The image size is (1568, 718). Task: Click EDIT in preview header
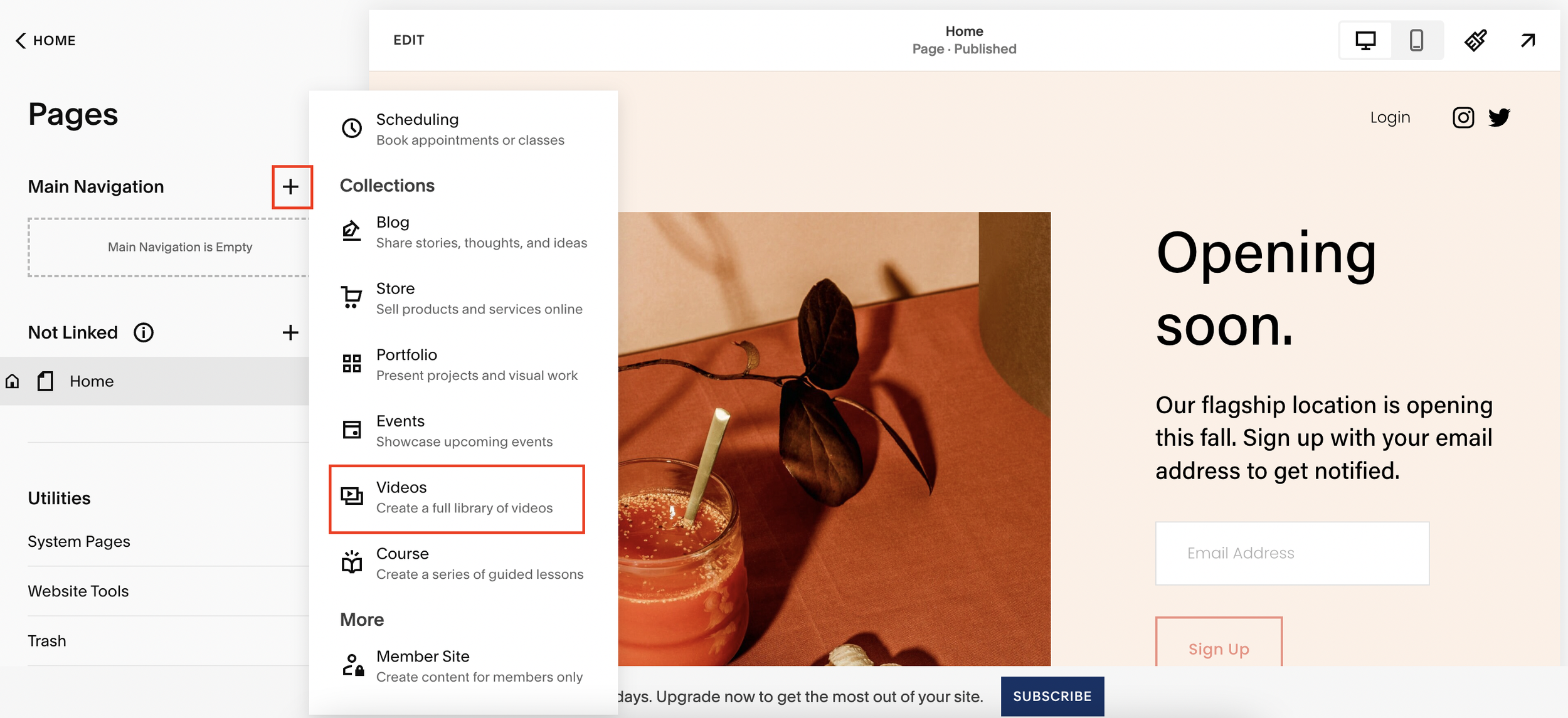coord(408,40)
